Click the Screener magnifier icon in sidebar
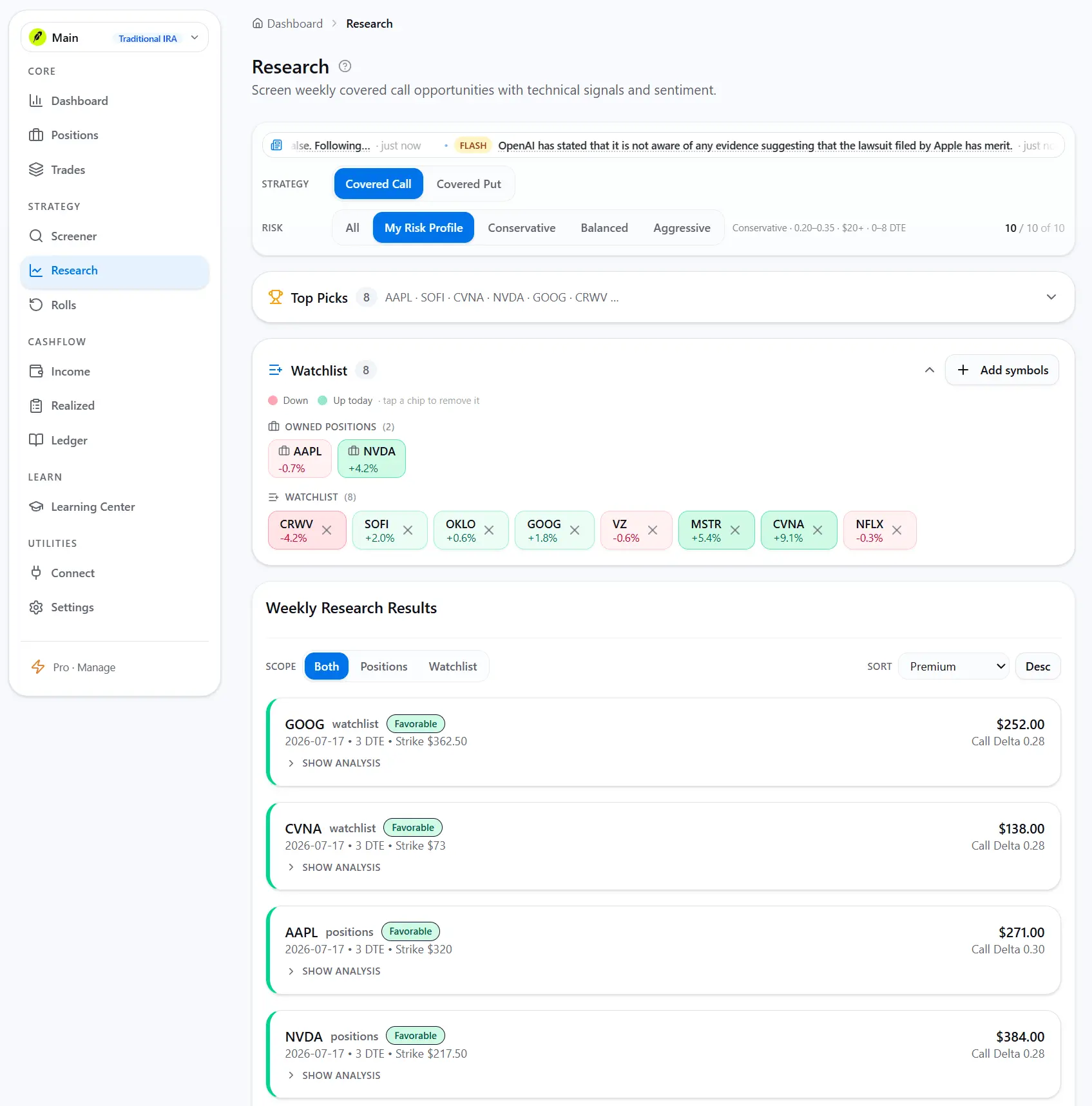1092x1106 pixels. point(36,236)
